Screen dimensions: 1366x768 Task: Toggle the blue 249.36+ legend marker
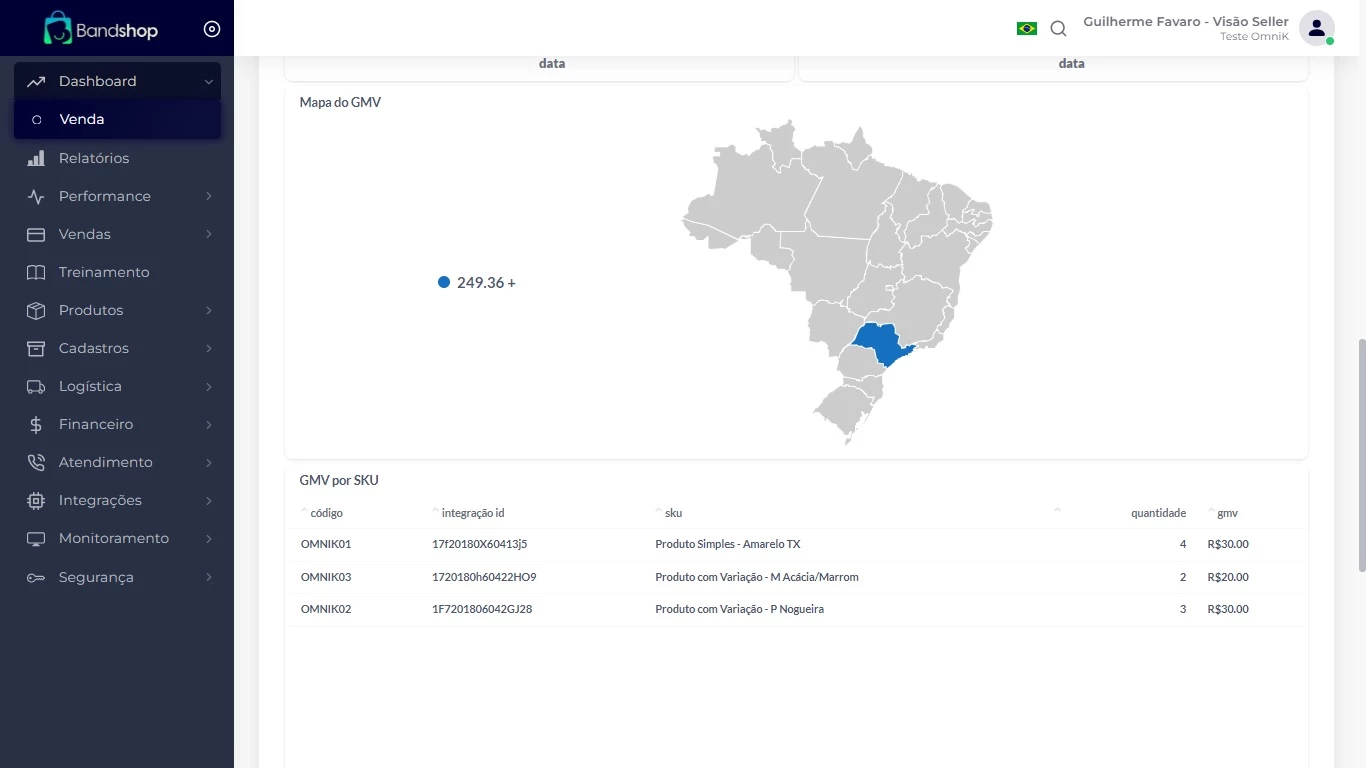pyautogui.click(x=444, y=283)
